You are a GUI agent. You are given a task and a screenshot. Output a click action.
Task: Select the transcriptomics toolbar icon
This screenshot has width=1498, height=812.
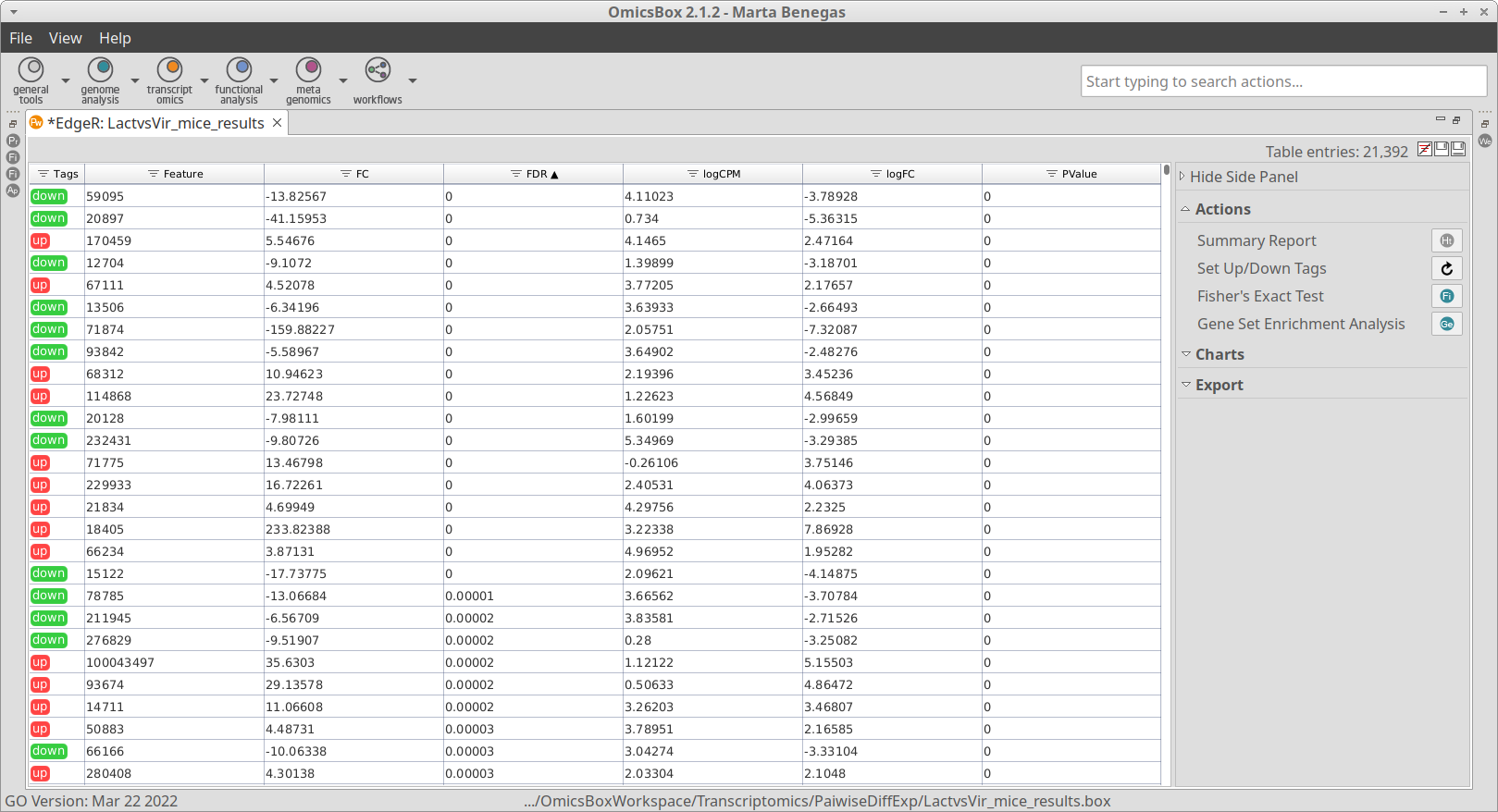tap(169, 70)
